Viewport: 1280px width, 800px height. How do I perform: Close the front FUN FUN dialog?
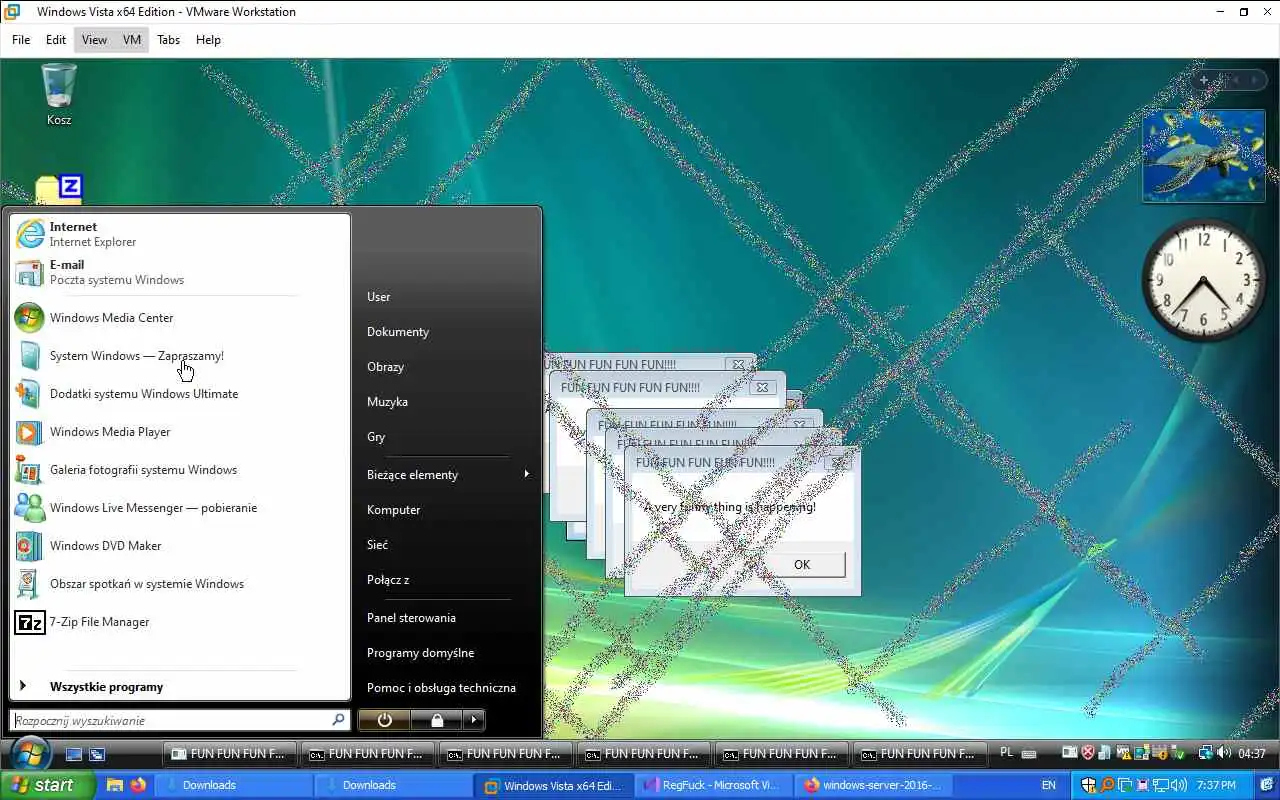click(x=840, y=463)
